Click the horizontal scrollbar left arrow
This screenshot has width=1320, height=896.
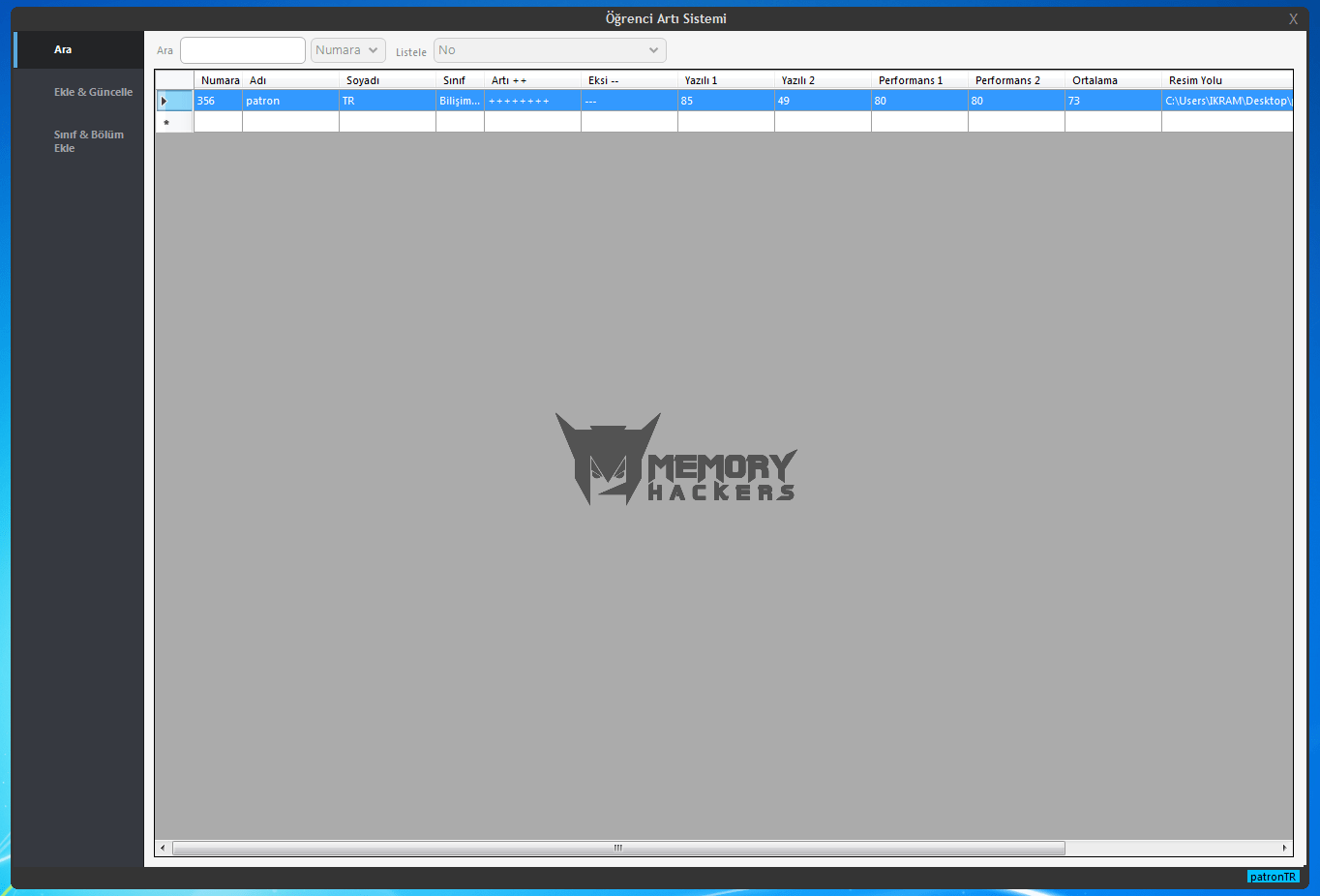[163, 848]
